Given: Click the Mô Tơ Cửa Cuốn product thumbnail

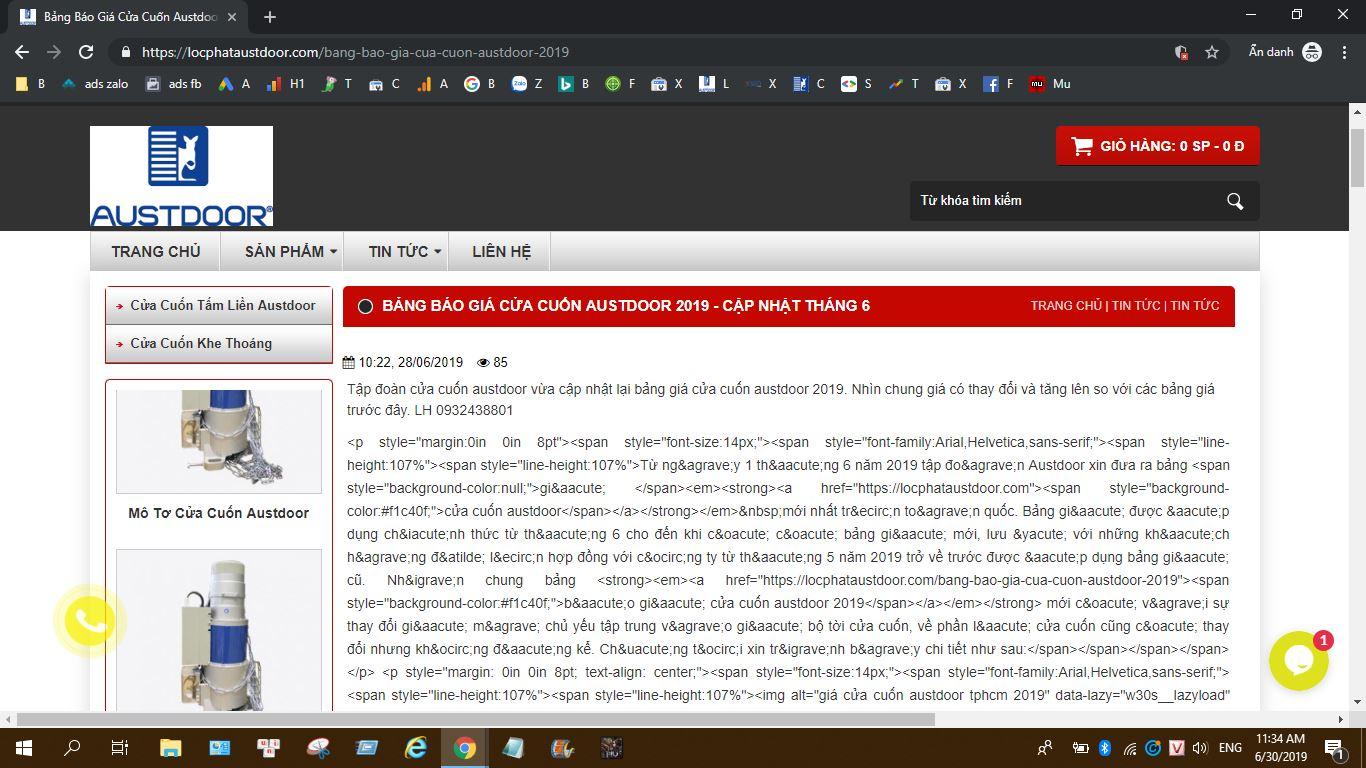Looking at the screenshot, I should click(219, 440).
